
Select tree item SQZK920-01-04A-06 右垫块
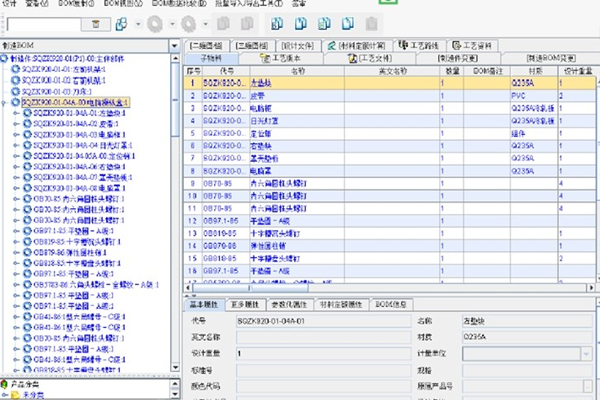click(x=80, y=167)
